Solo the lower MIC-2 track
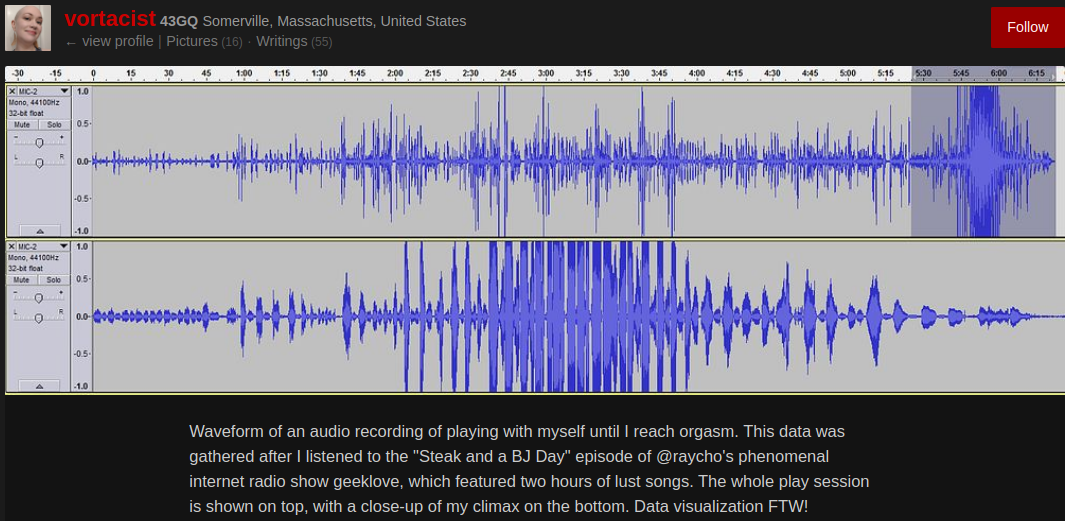This screenshot has height=521, width=1065. [x=54, y=280]
